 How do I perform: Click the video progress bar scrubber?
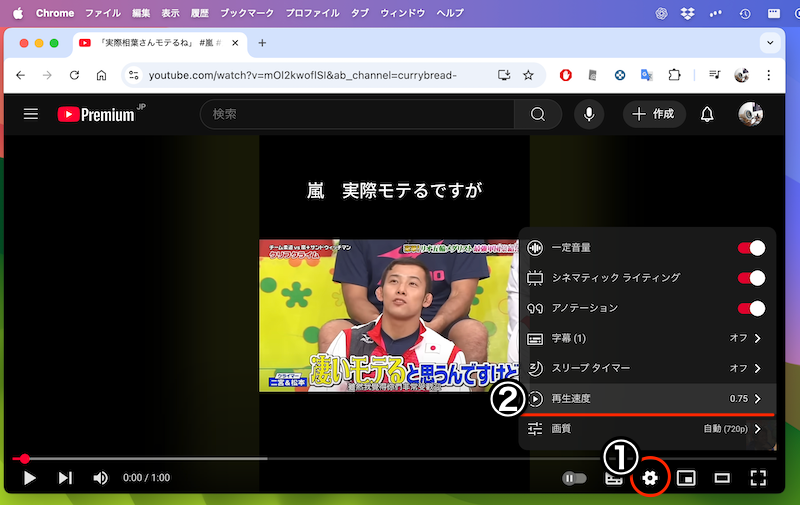tap(24, 459)
